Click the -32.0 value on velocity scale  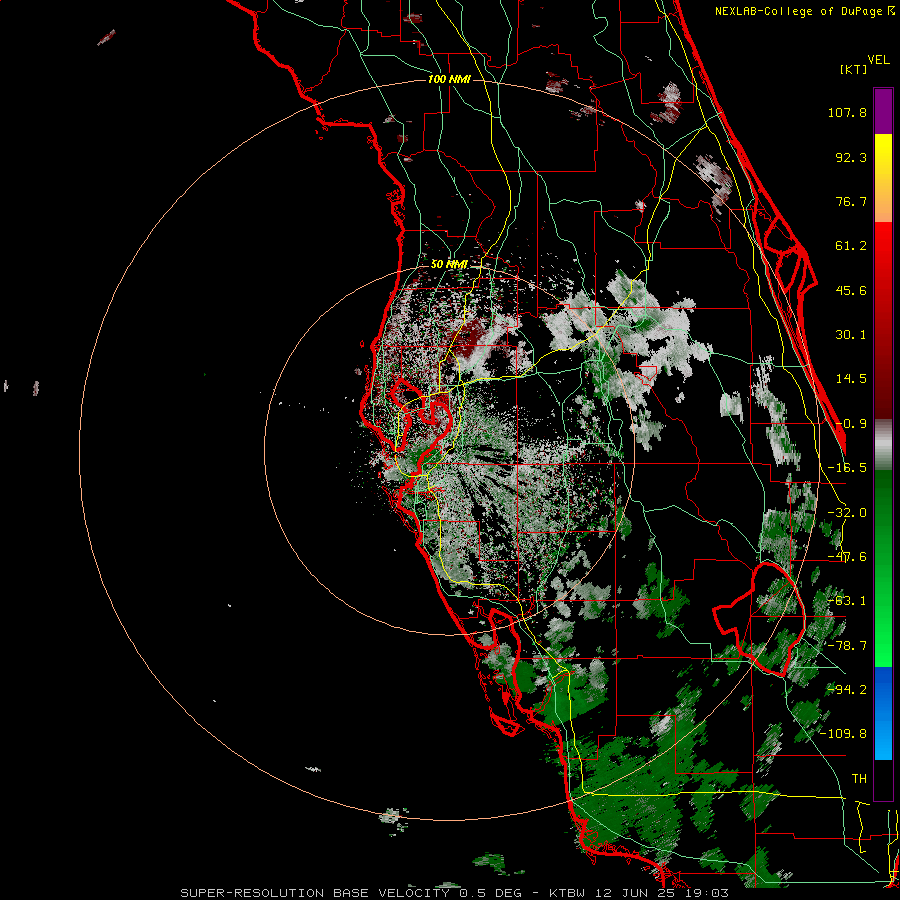point(847,513)
